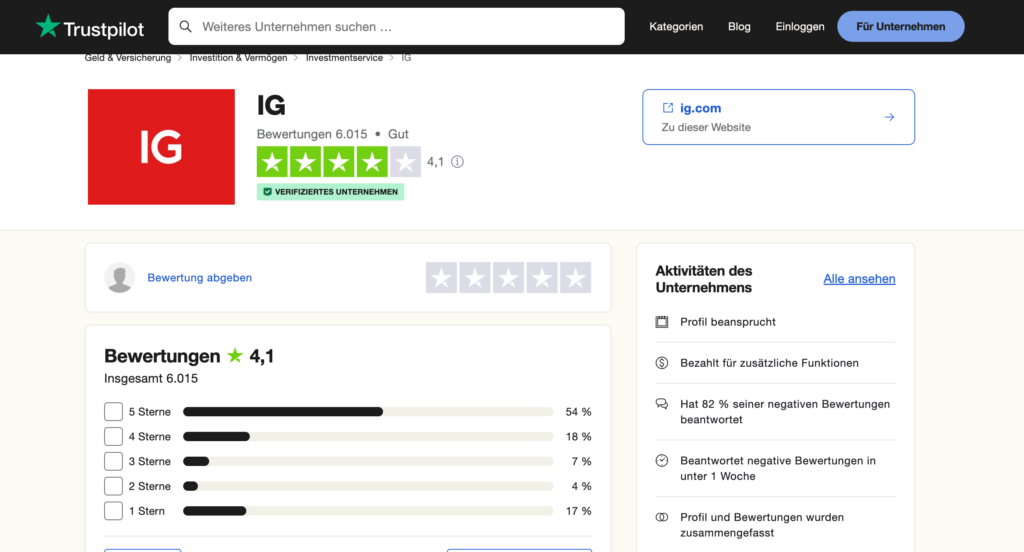Image resolution: width=1024 pixels, height=552 pixels.
Task: Click the external link icon beside ig.com
Action: (x=667, y=108)
